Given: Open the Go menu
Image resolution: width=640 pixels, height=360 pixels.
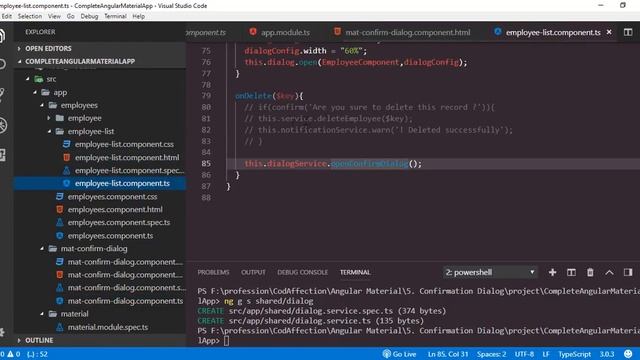Looking at the screenshot, I should (x=71, y=16).
